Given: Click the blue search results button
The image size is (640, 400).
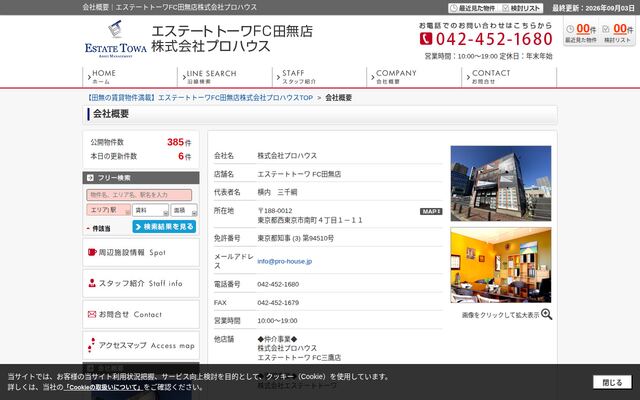Looking at the screenshot, I should [164, 227].
